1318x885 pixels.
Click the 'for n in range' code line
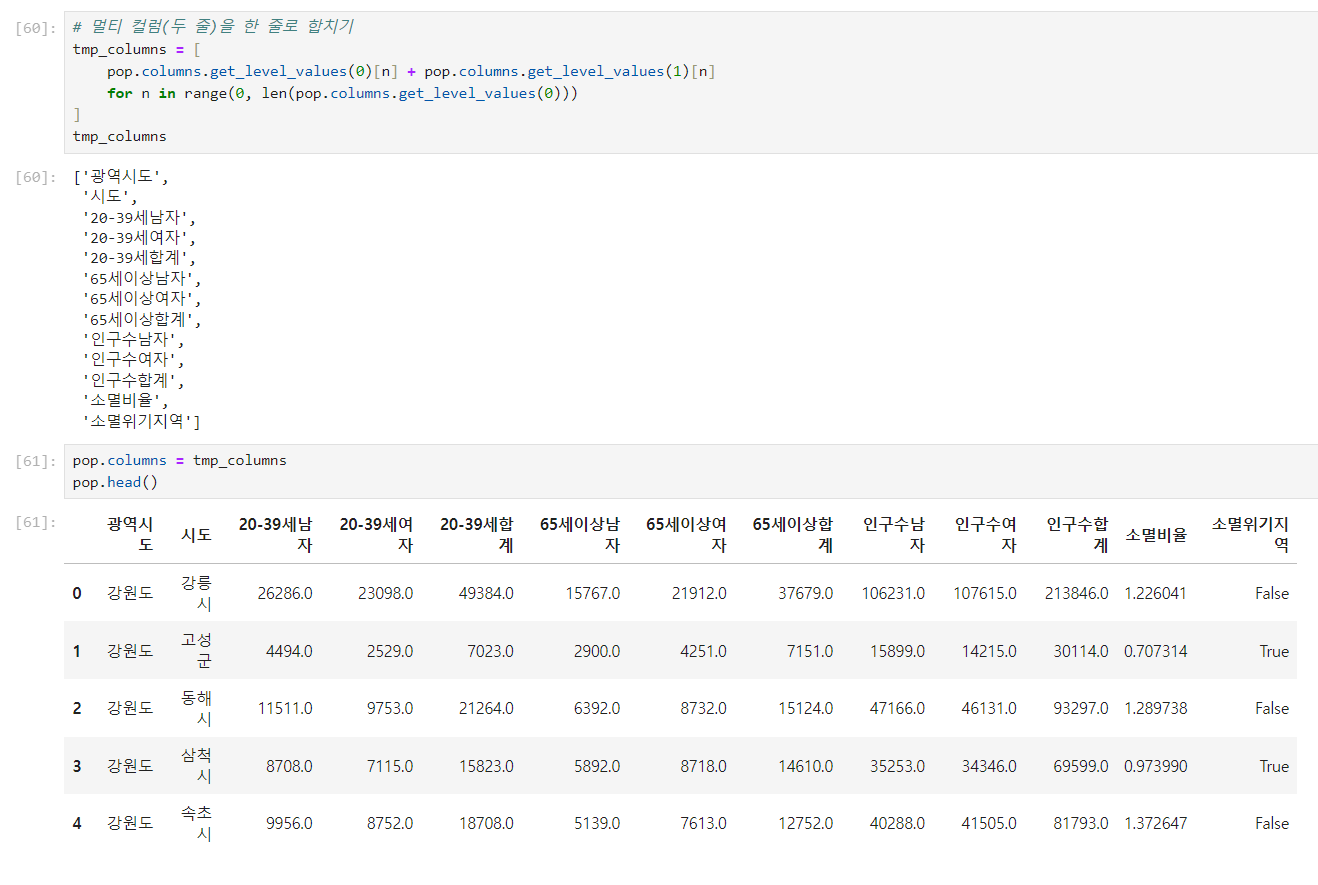coord(343,93)
